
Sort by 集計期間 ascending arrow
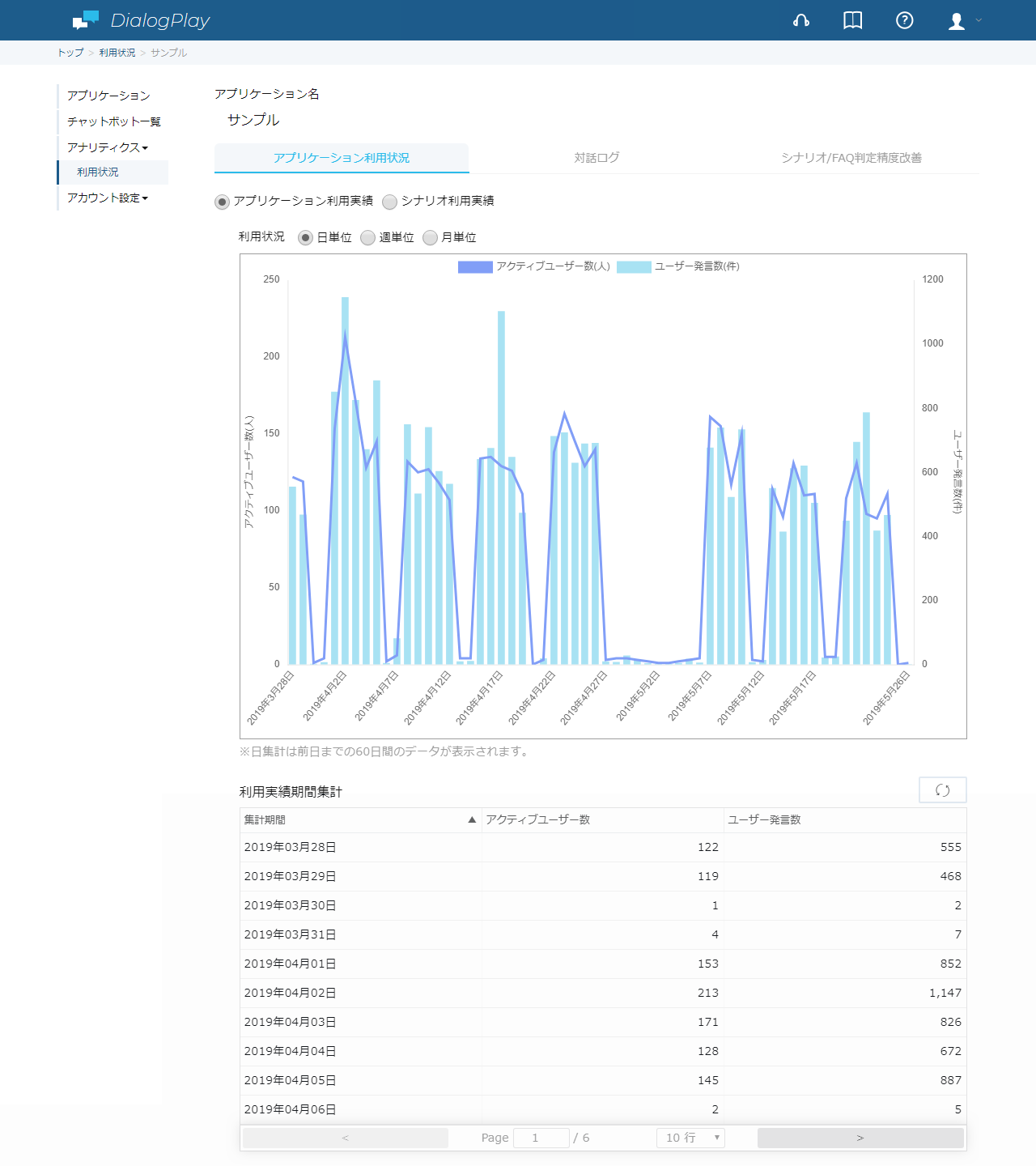click(x=472, y=819)
